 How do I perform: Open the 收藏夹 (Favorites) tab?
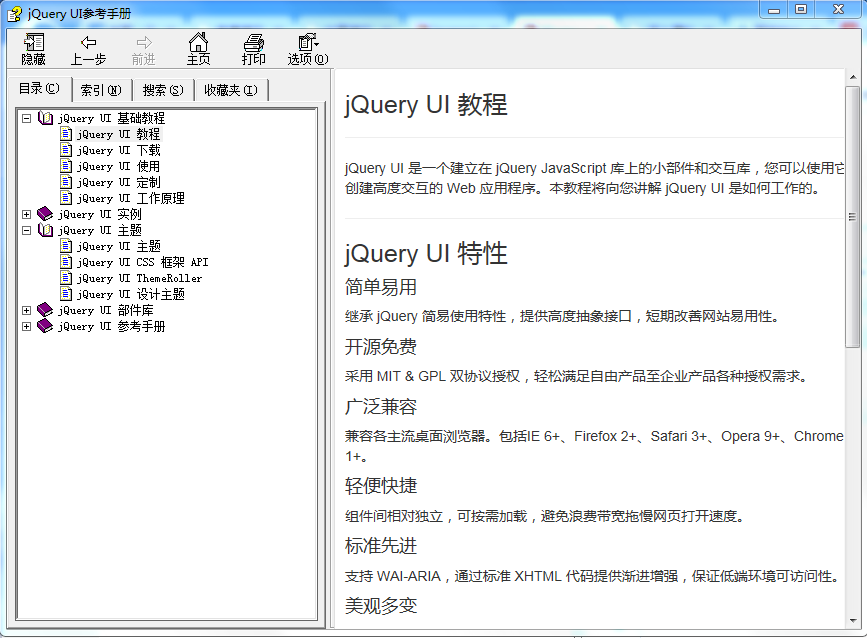pyautogui.click(x=230, y=90)
